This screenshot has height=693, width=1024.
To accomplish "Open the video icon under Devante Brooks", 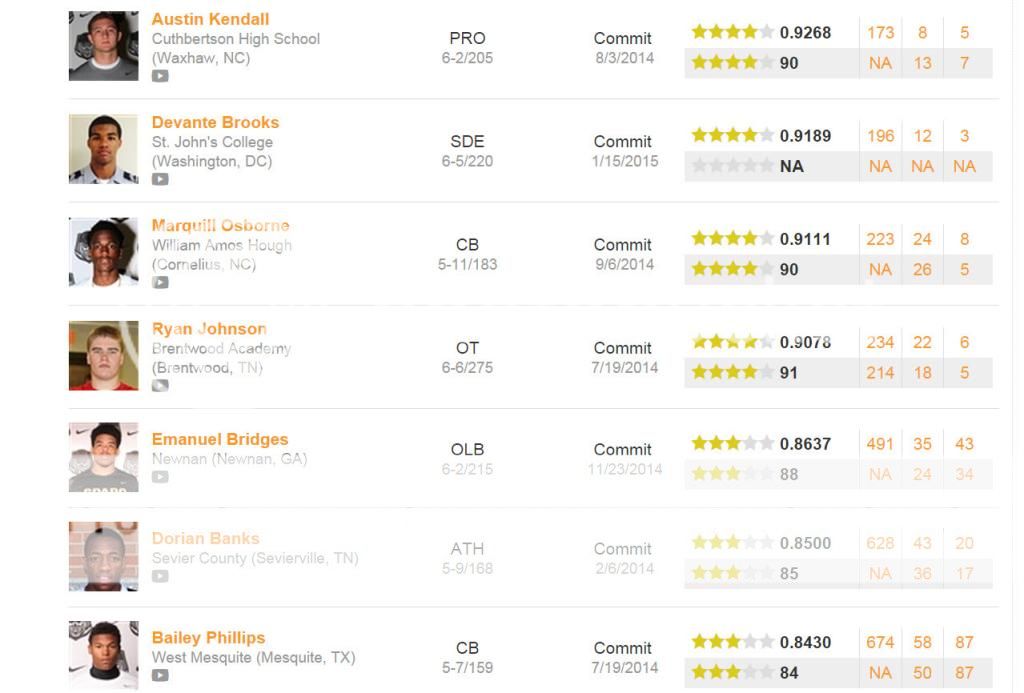I will coord(160,180).
